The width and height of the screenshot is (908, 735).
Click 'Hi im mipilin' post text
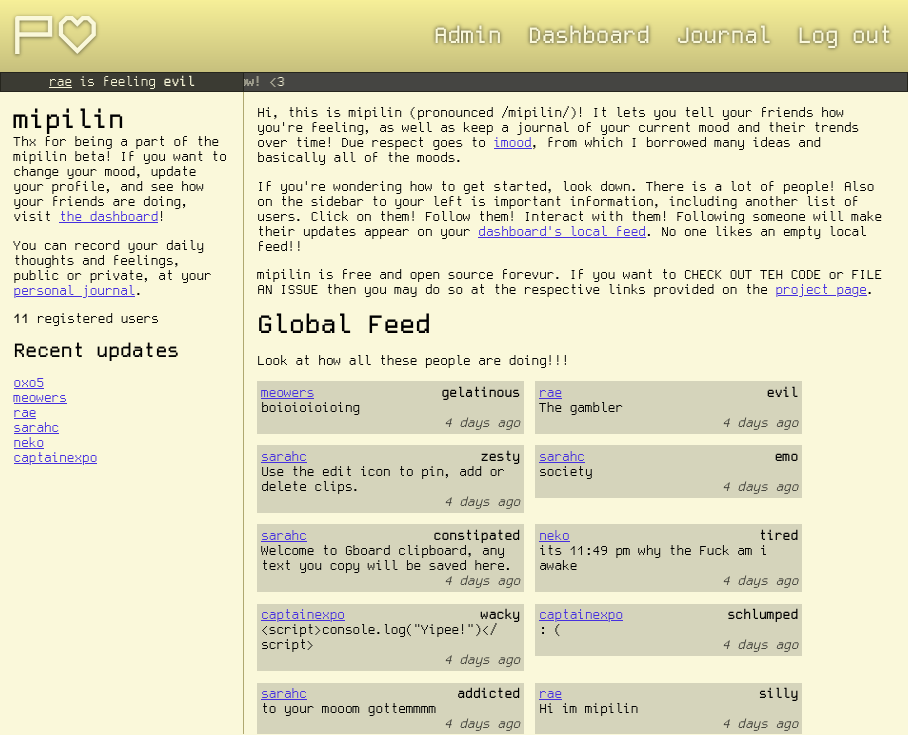pyautogui.click(x=589, y=708)
